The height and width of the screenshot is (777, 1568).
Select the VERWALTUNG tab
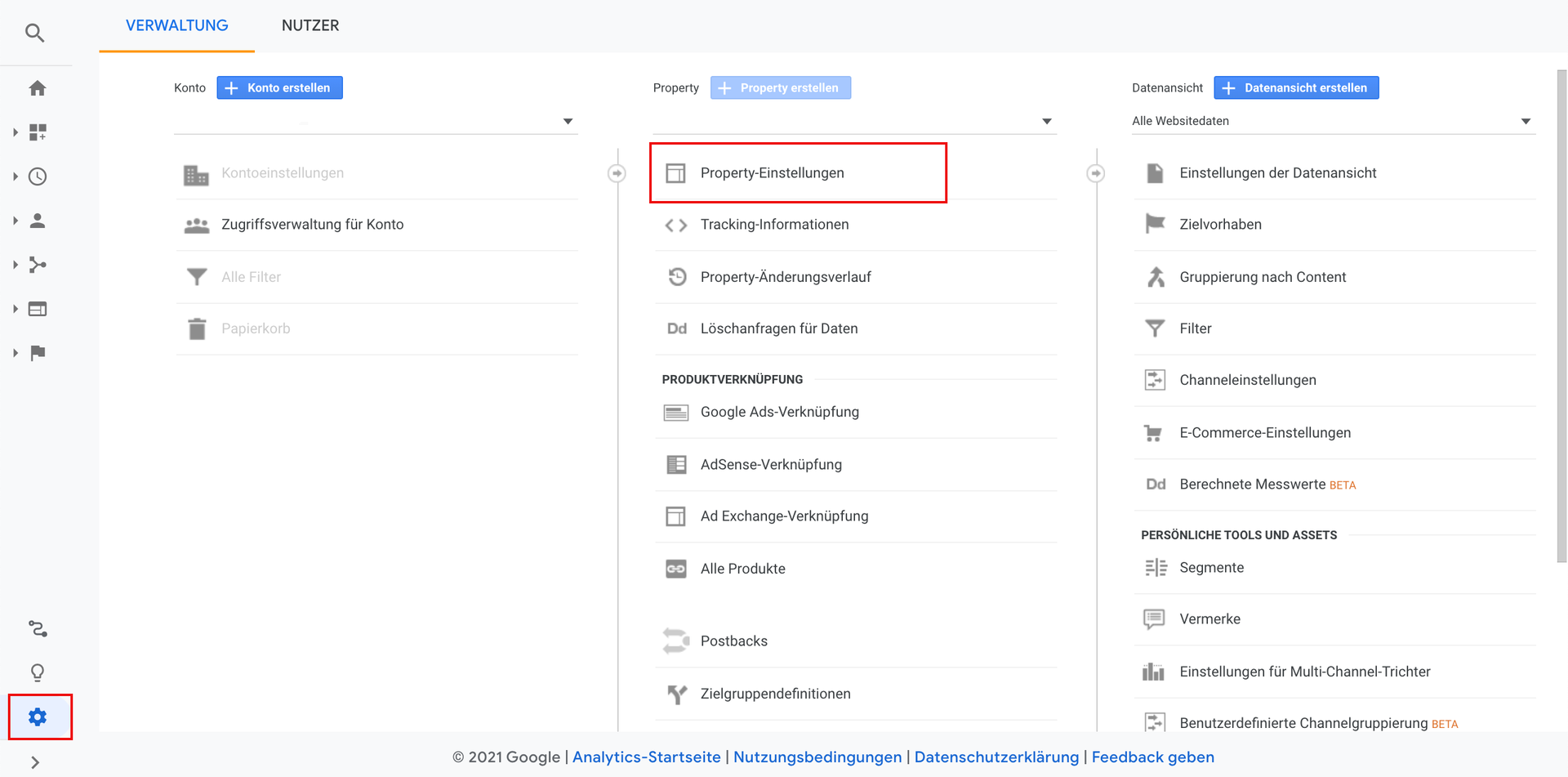[x=177, y=25]
